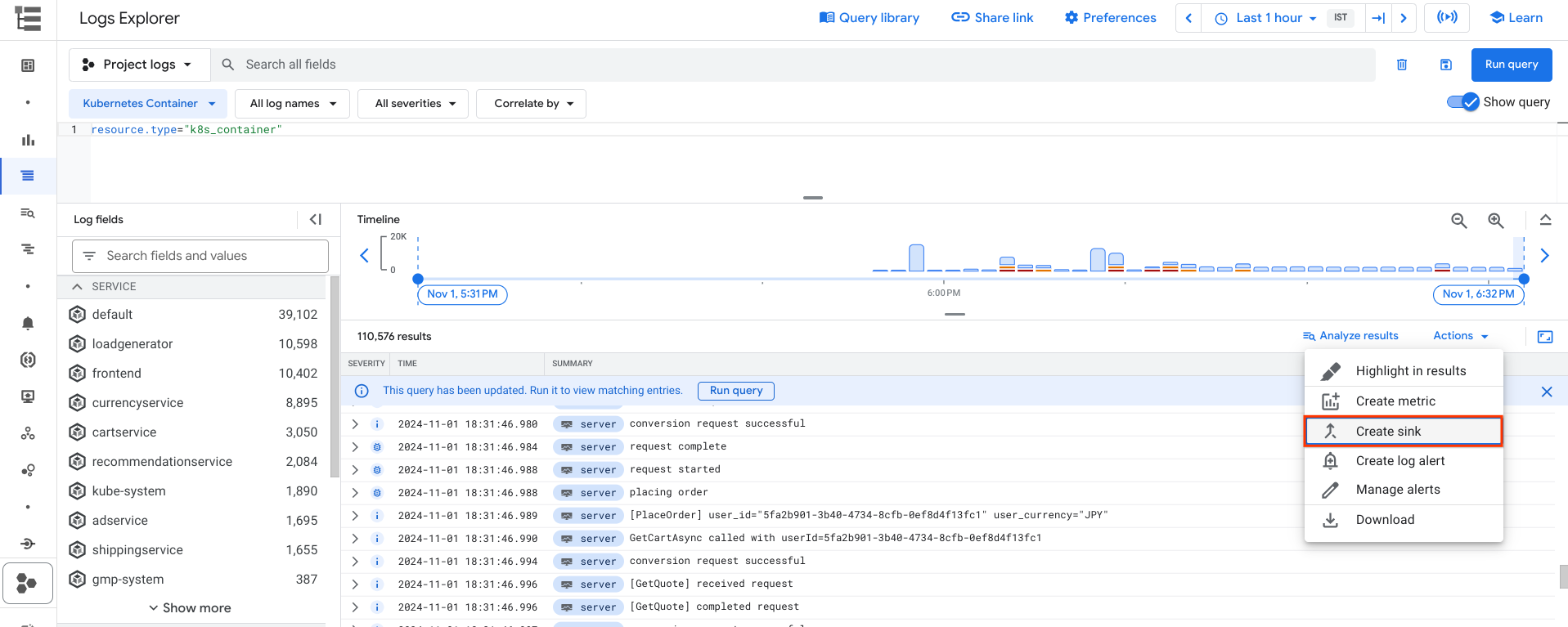Expand the request complete log entry
Viewport: 1568px width, 627px height.
click(355, 447)
